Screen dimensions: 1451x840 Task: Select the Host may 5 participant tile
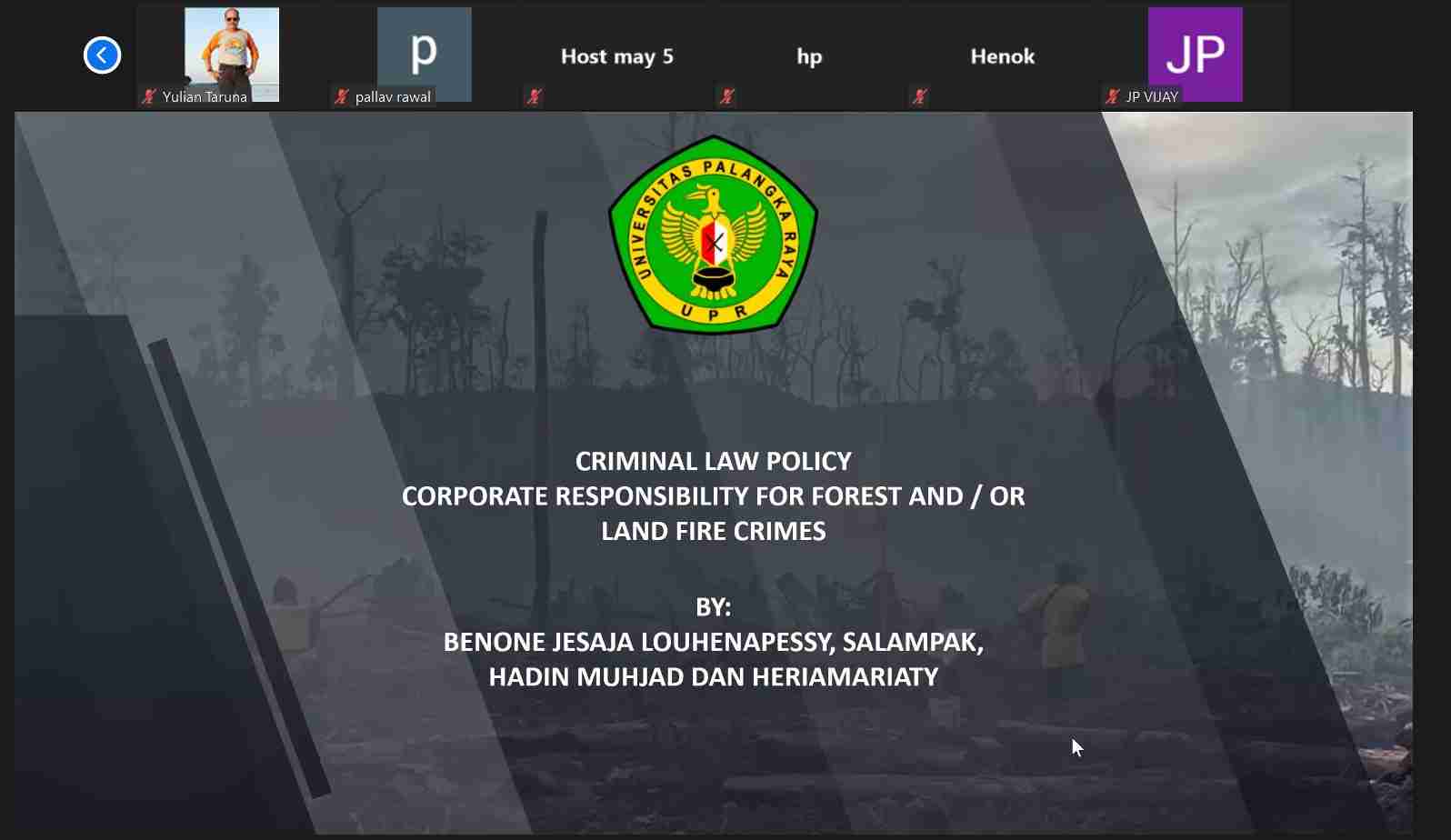[616, 56]
